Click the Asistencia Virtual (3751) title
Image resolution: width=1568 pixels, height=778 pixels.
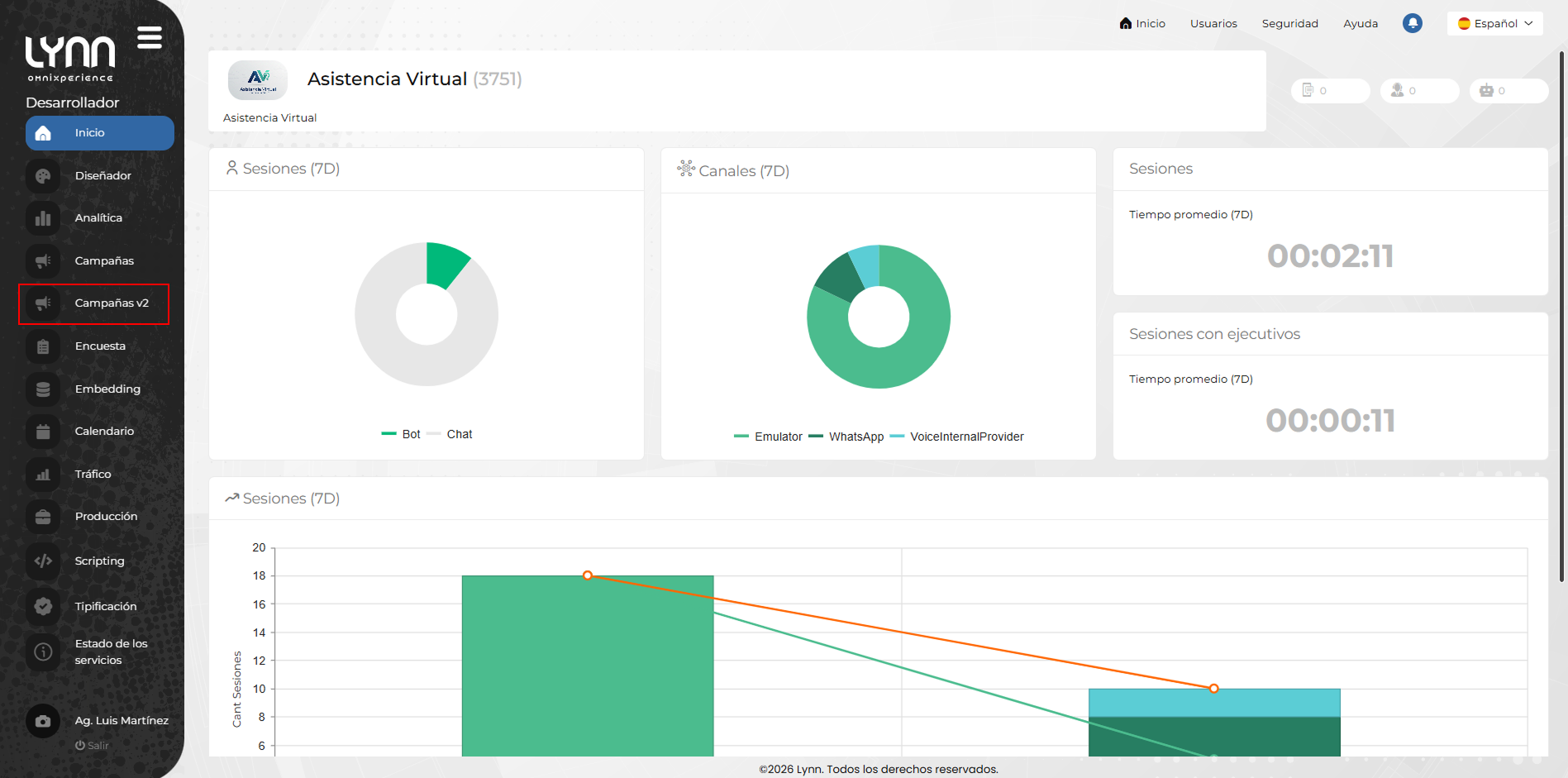coord(415,79)
